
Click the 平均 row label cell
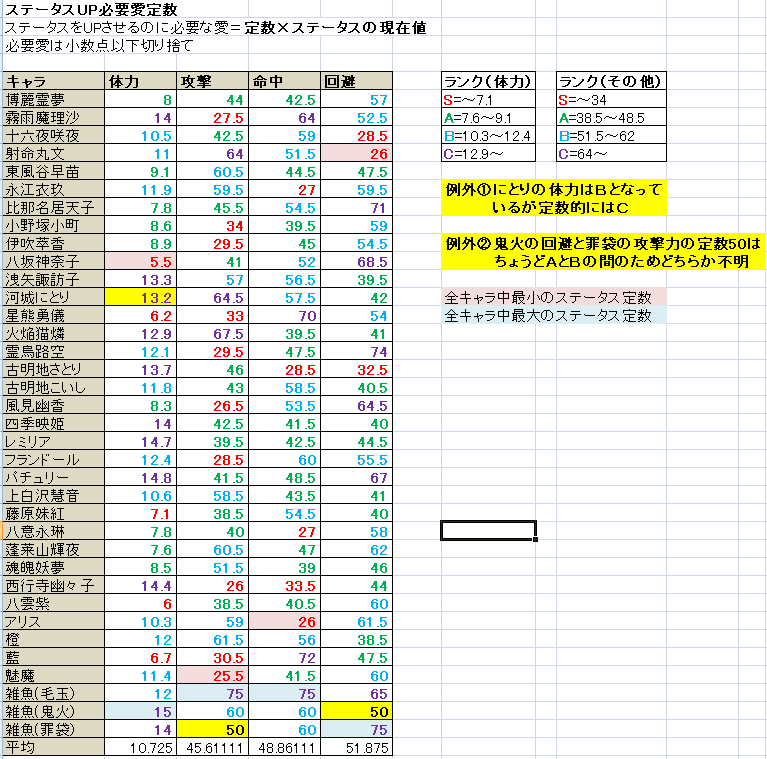click(x=53, y=748)
